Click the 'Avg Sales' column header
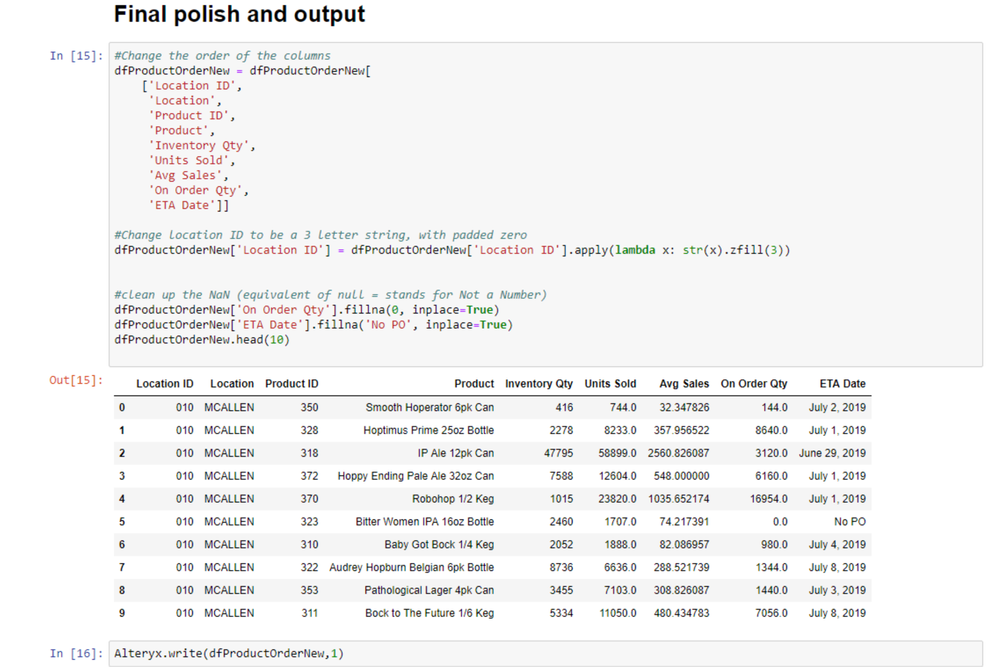 click(x=684, y=384)
